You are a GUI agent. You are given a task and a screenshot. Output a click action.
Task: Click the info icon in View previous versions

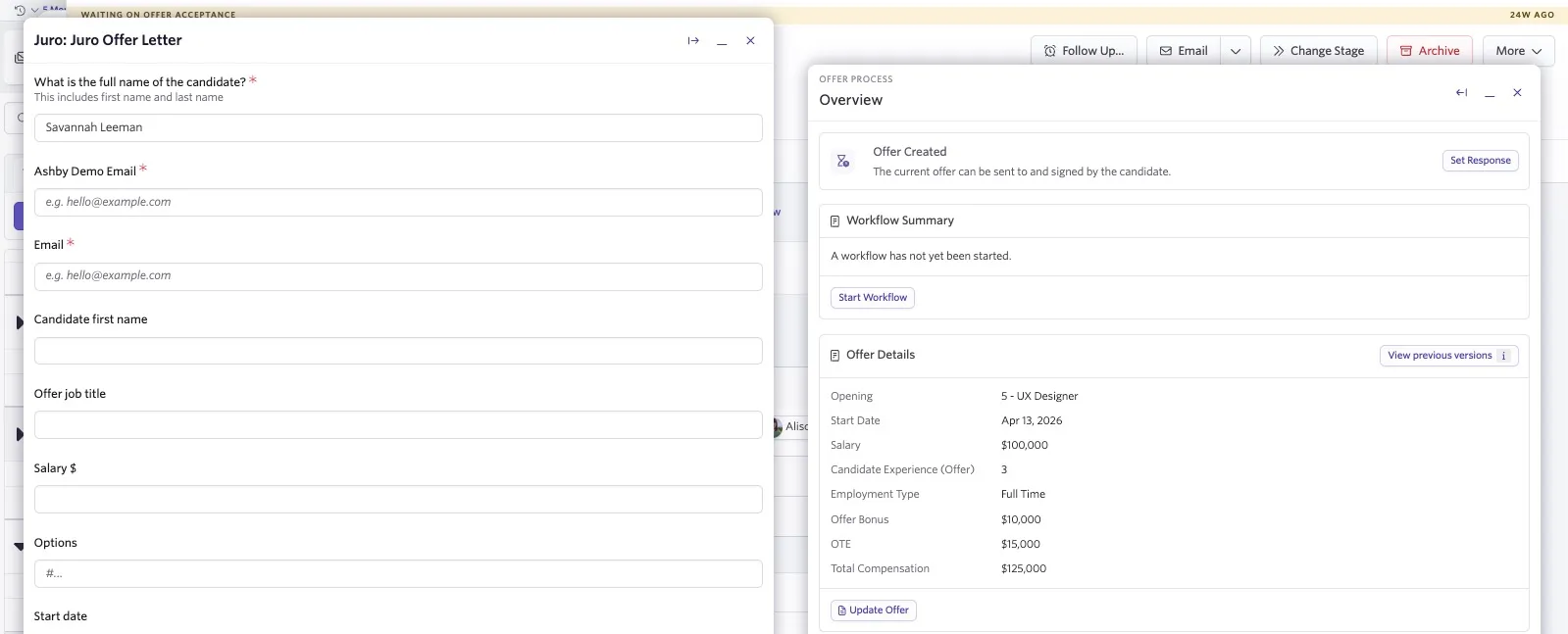pos(1504,356)
